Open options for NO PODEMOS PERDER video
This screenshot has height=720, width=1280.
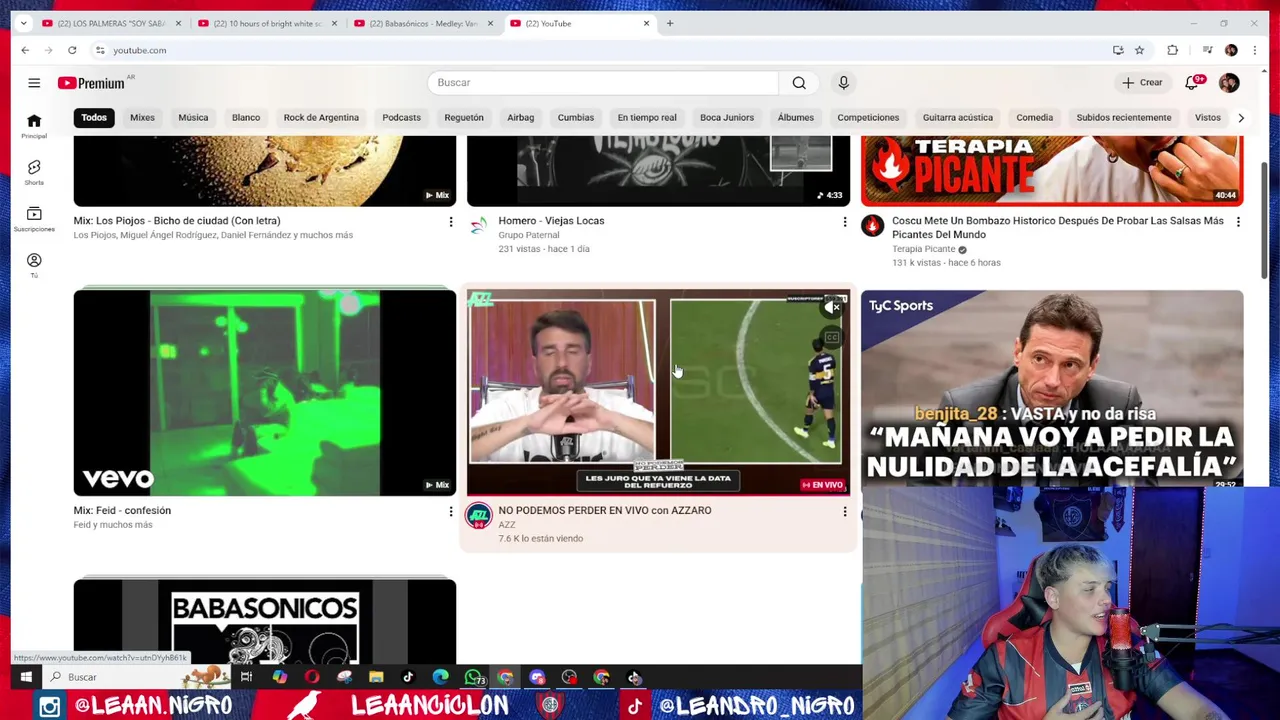[x=844, y=512]
